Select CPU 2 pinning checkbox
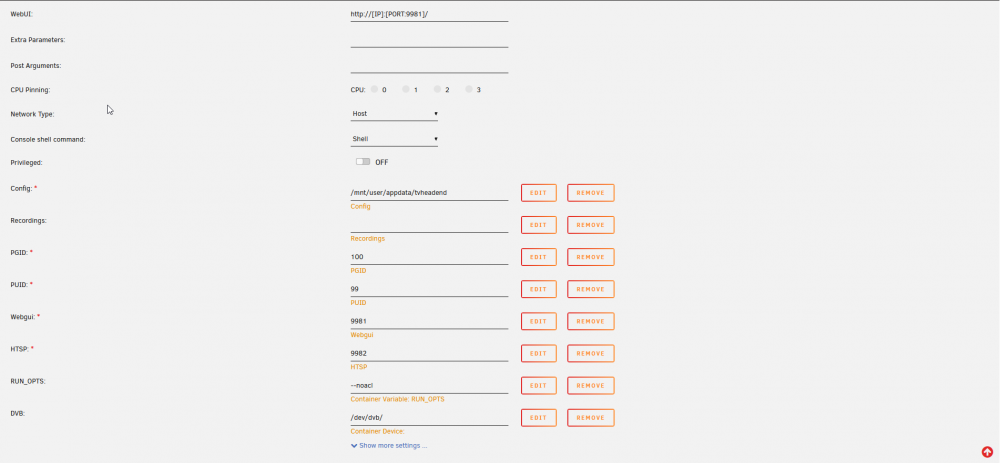This screenshot has height=463, width=1000. click(438, 89)
